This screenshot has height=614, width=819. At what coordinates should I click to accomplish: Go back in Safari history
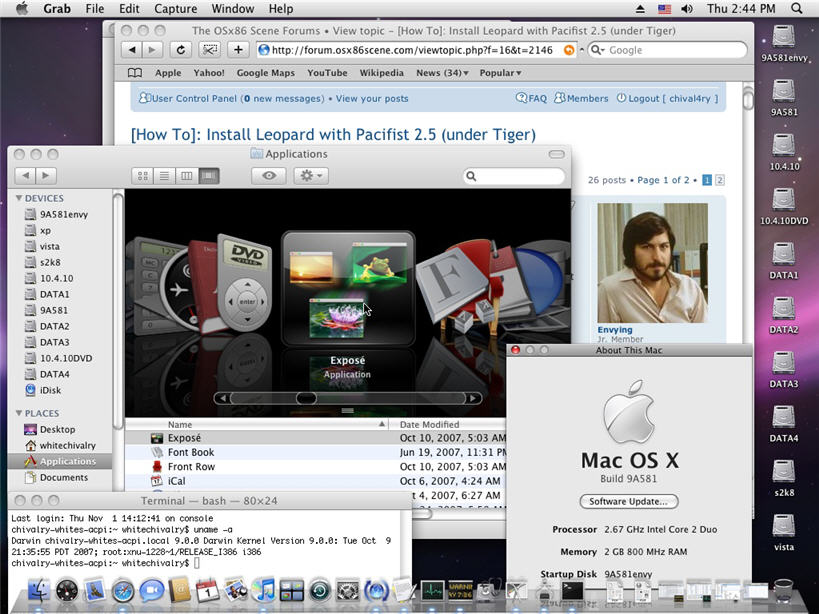tap(132, 50)
